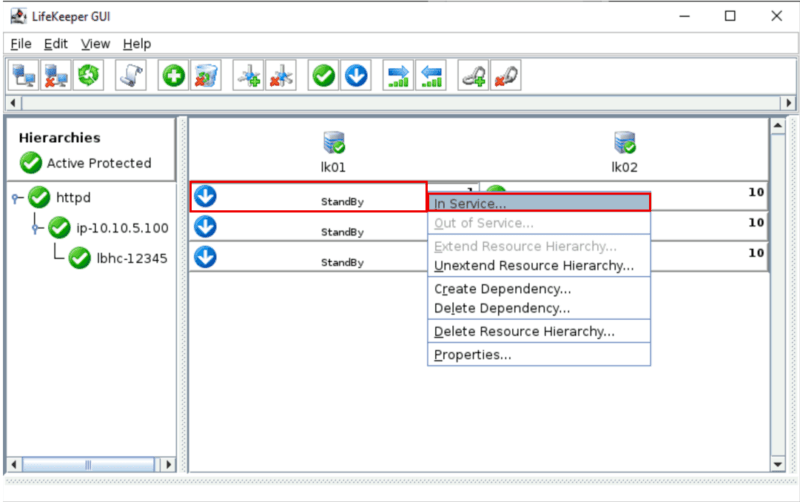The image size is (800, 502).
Task: Open the log viewer scroll icon
Action: pyautogui.click(x=130, y=75)
